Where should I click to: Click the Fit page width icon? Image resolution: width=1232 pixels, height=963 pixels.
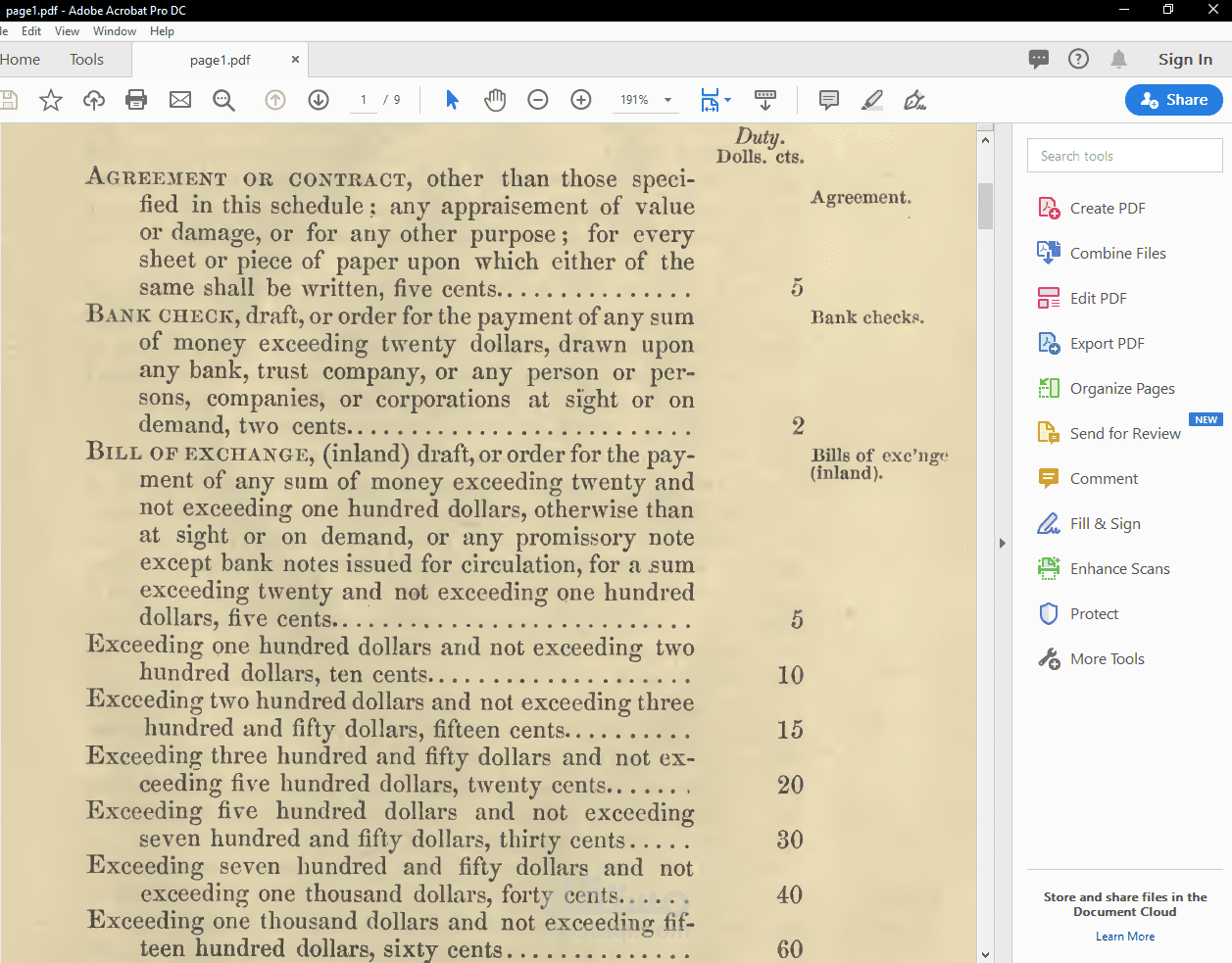tap(710, 100)
